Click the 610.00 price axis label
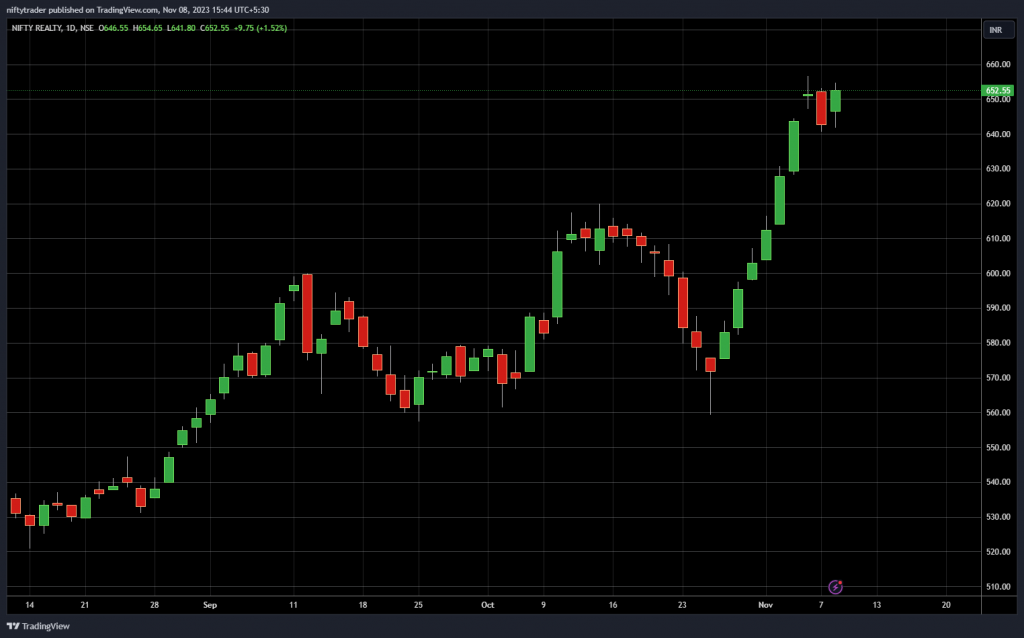1024x638 pixels. tap(998, 239)
